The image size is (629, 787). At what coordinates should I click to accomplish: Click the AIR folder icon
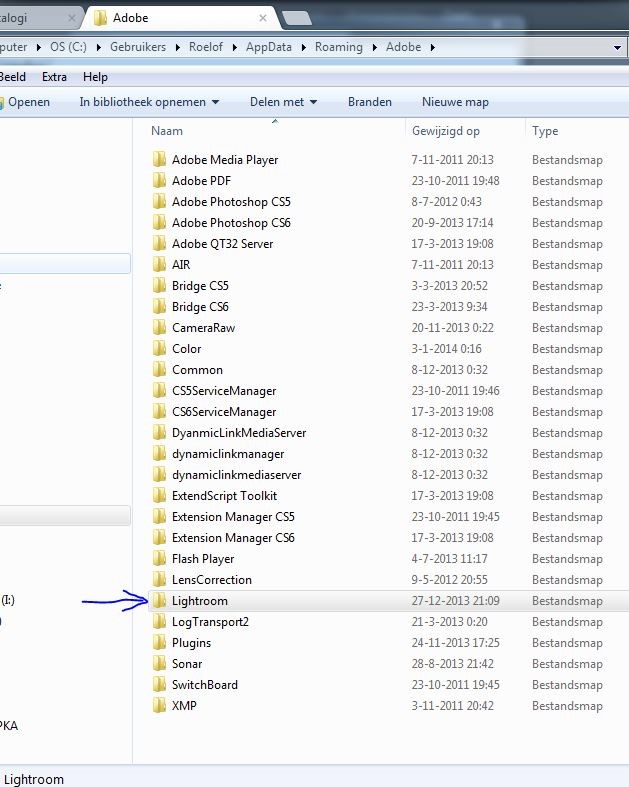tap(159, 265)
